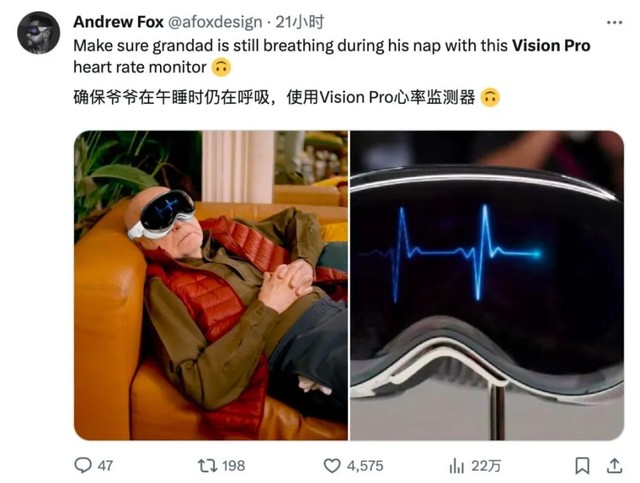
Task: Open the three-dot more options menu
Action: pyautogui.click(x=614, y=22)
